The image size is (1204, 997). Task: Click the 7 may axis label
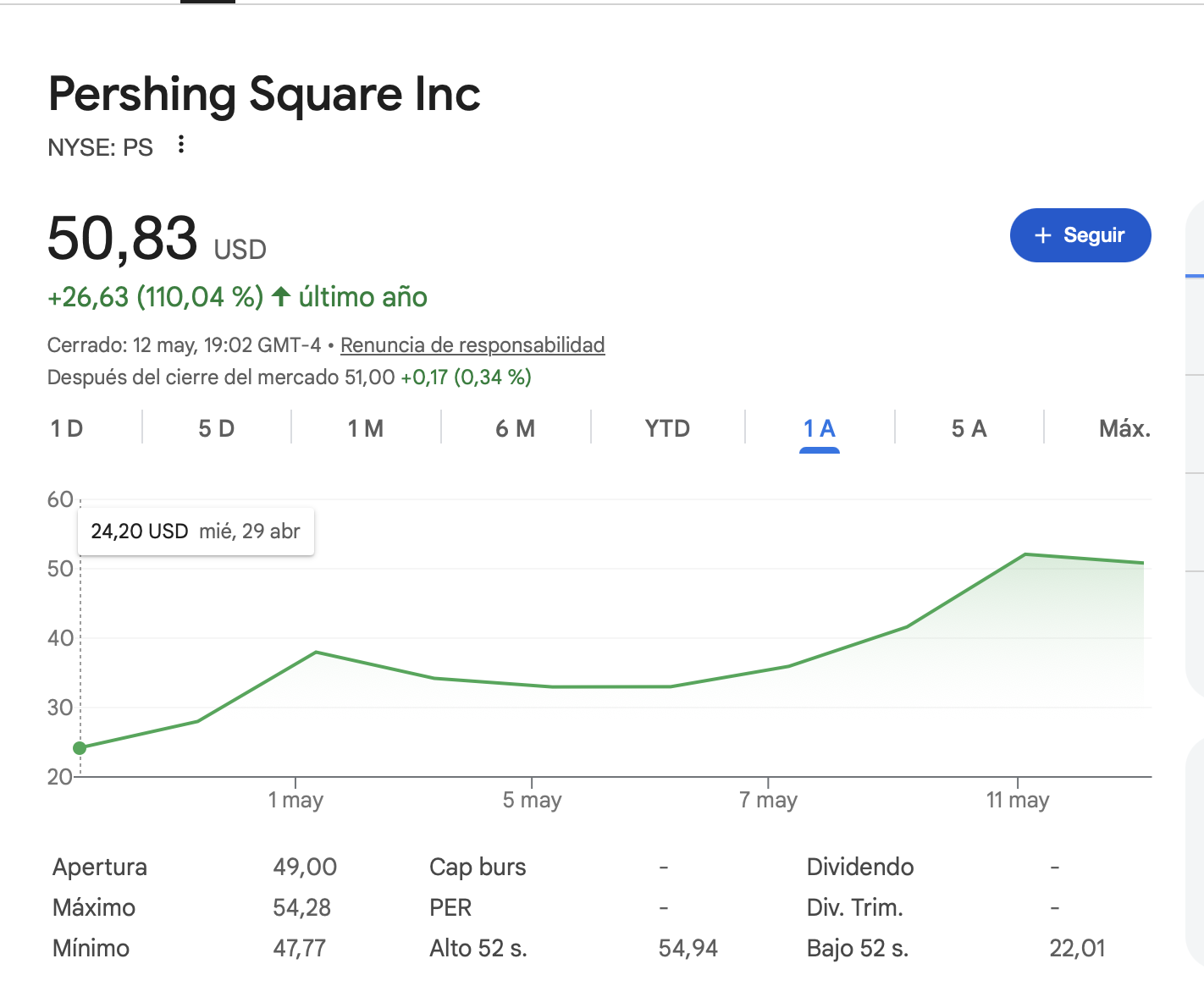pos(768,800)
